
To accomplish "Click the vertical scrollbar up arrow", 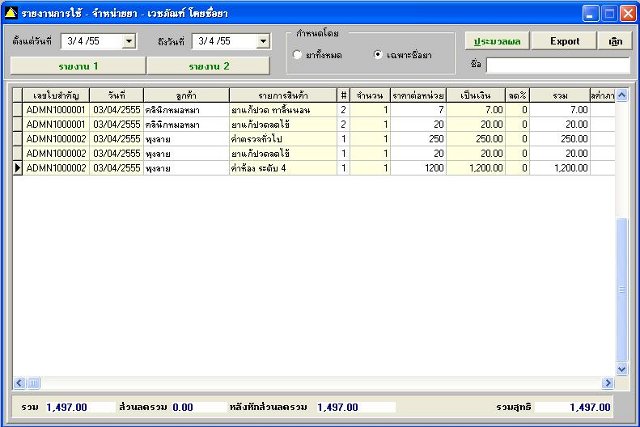I will click(622, 96).
